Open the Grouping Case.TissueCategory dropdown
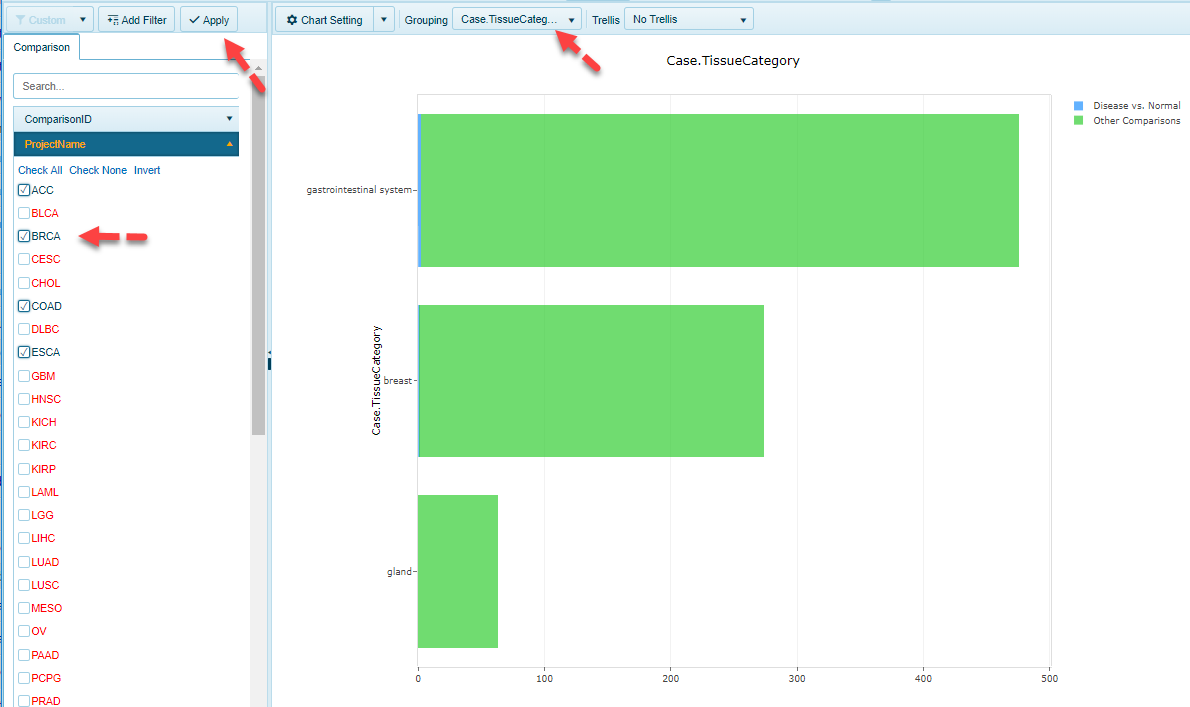 517,20
